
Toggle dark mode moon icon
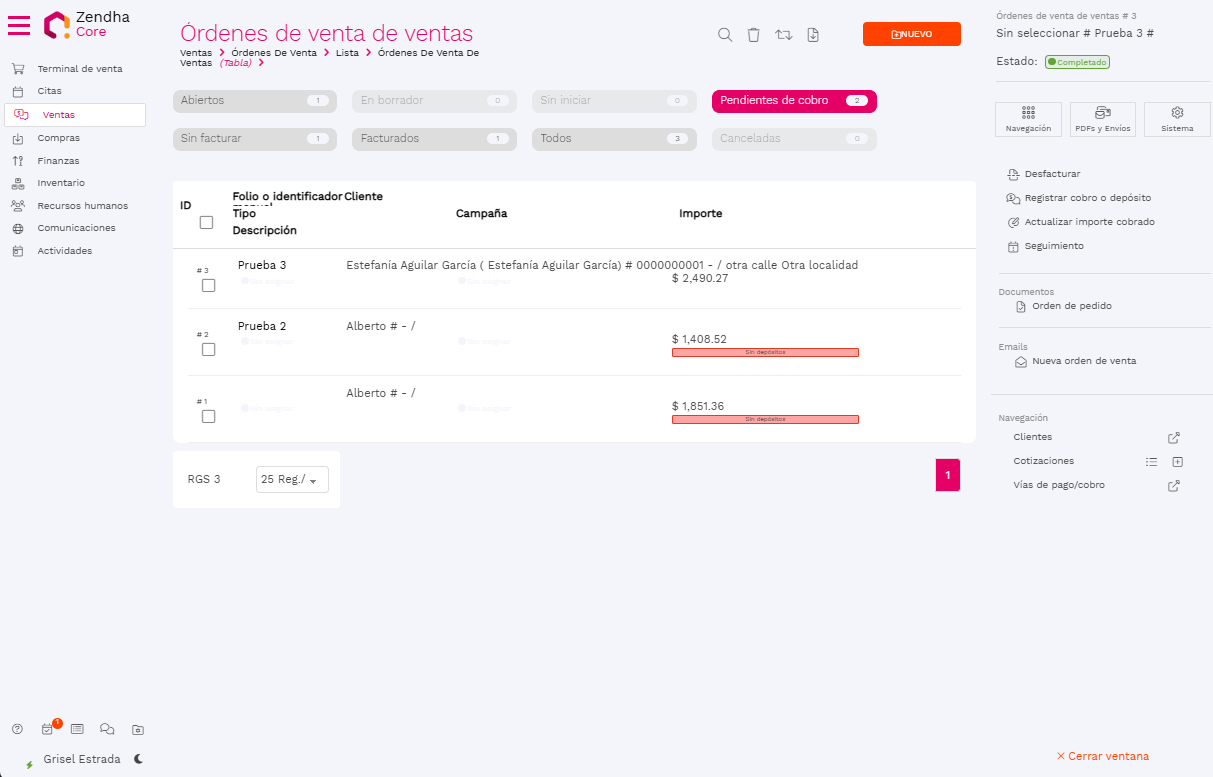pyautogui.click(x=139, y=759)
